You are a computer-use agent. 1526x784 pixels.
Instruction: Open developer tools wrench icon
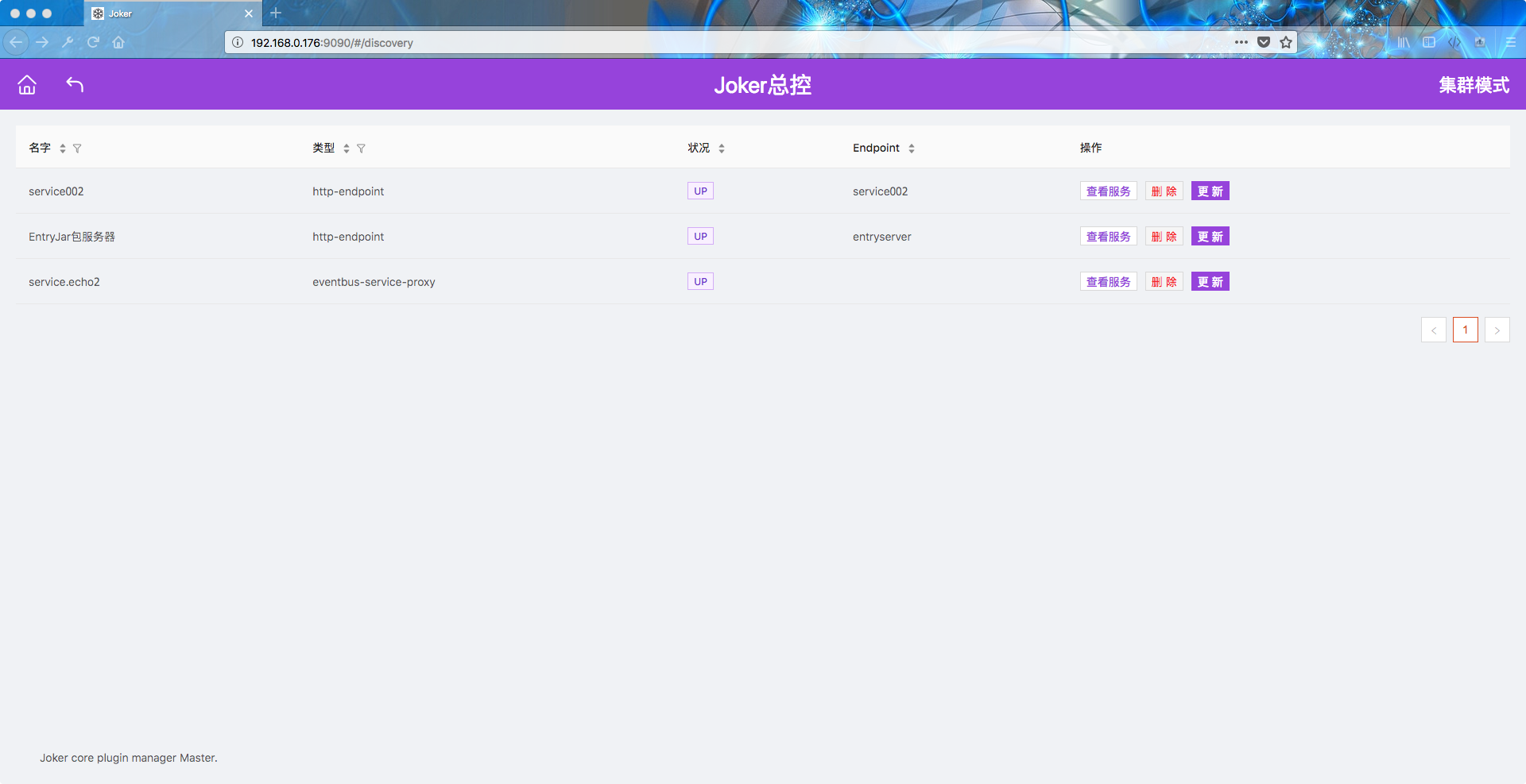tap(68, 42)
